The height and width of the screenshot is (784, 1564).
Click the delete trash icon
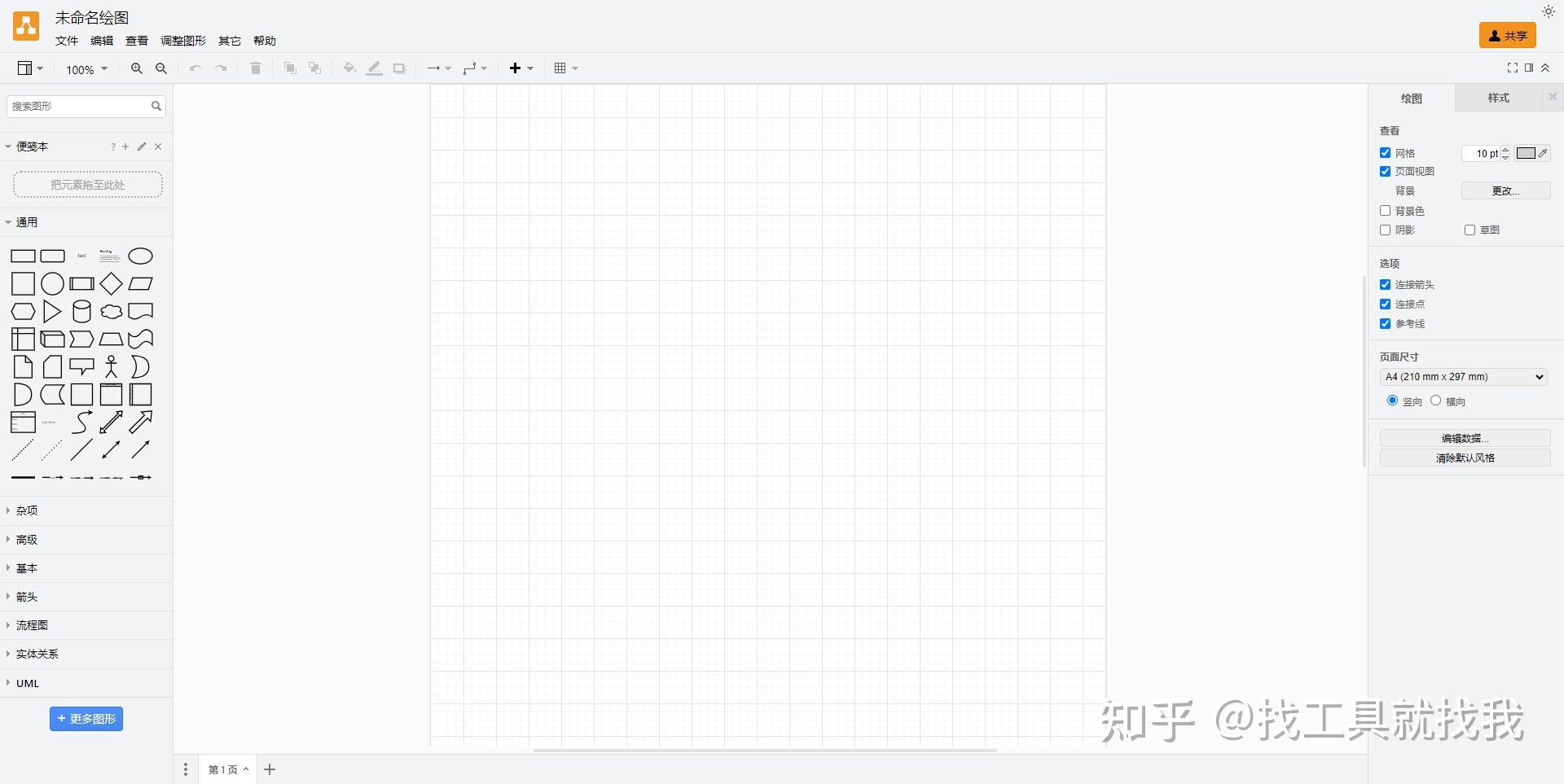point(255,68)
